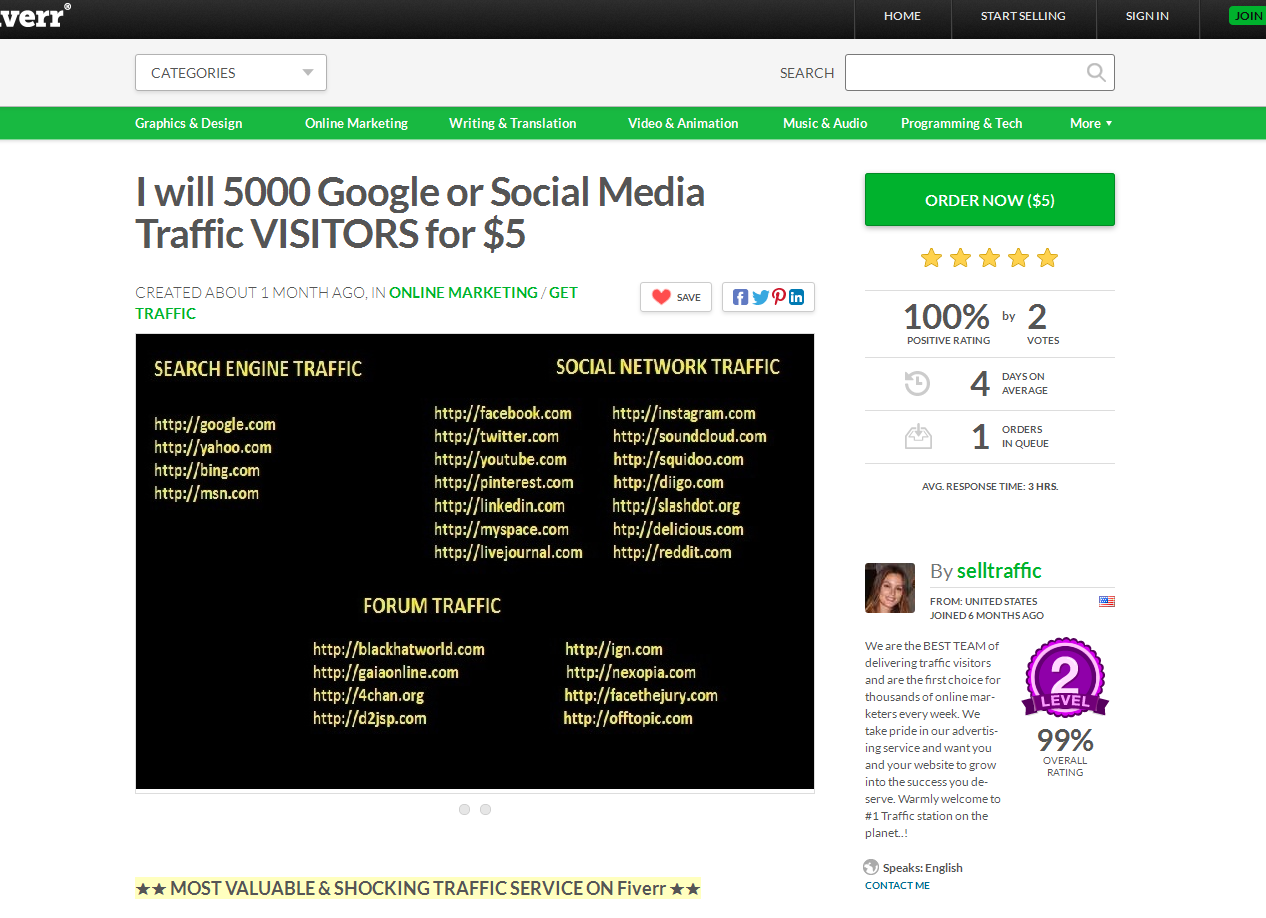Image resolution: width=1266 pixels, height=918 pixels.
Task: Click the Fiverr logo
Action: [34, 15]
